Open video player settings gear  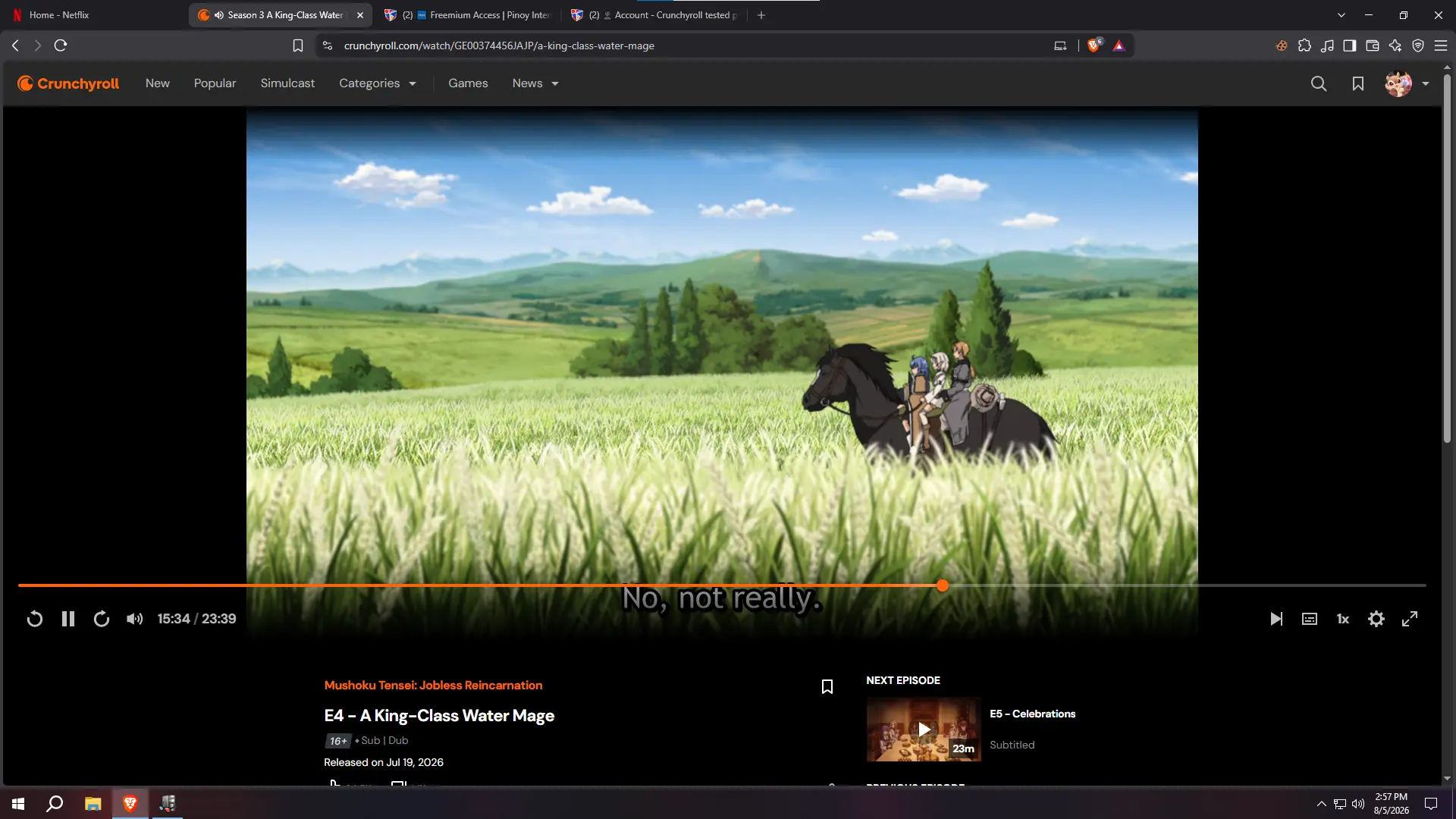[1376, 619]
